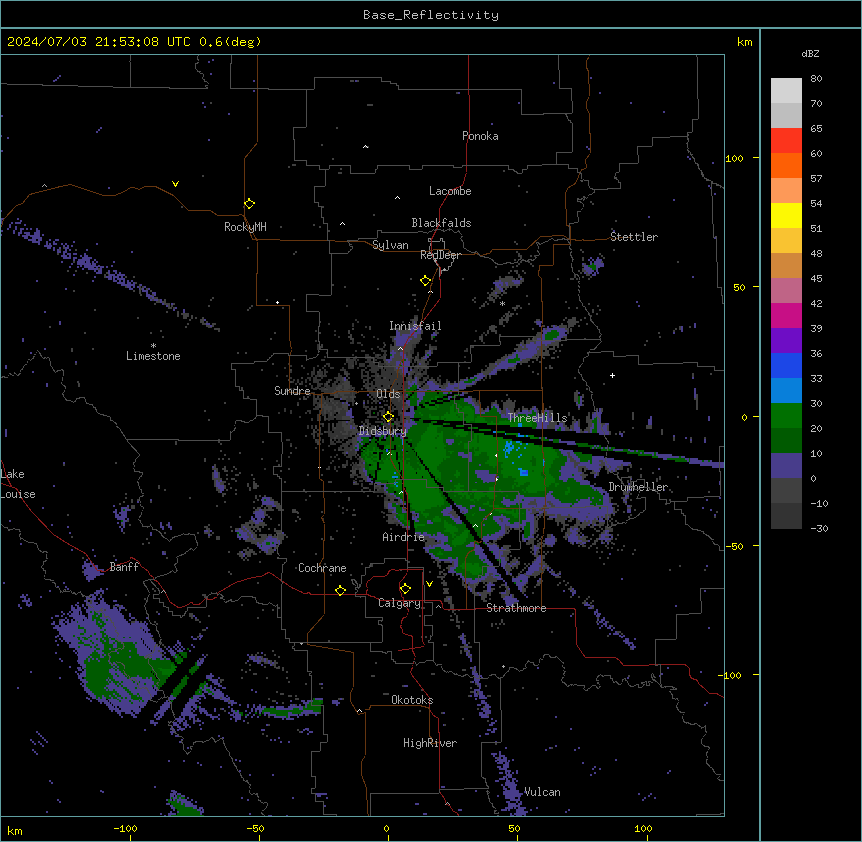Select the red 60-65 dBZ legend swatch

pyautogui.click(x=786, y=140)
